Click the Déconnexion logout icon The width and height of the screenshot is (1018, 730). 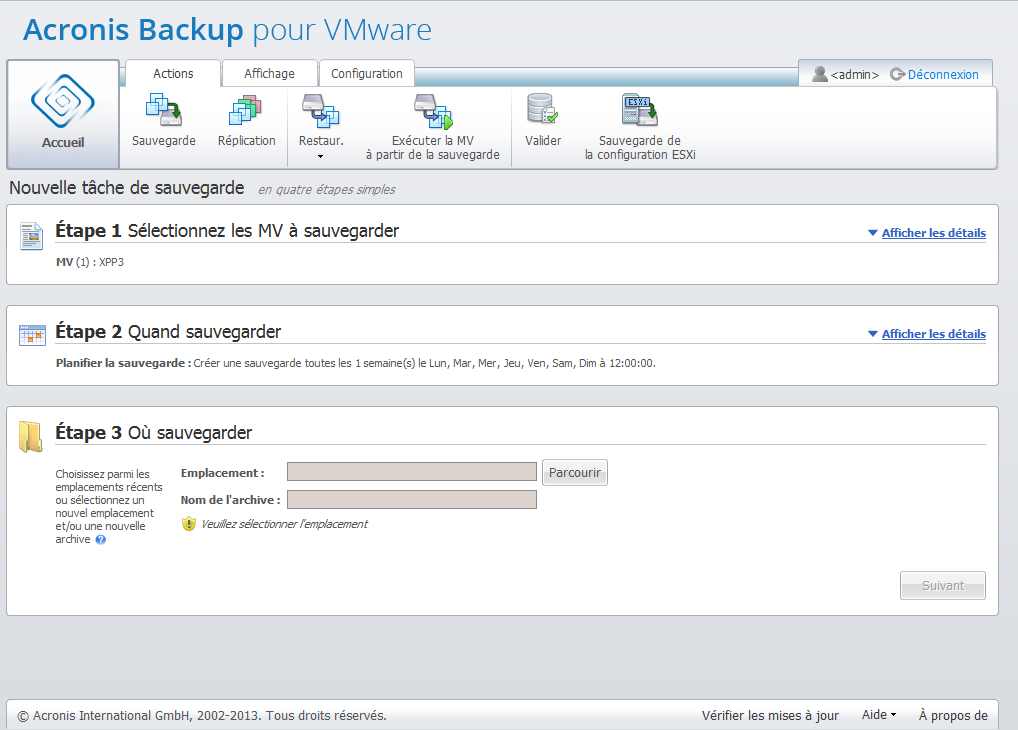[x=897, y=74]
